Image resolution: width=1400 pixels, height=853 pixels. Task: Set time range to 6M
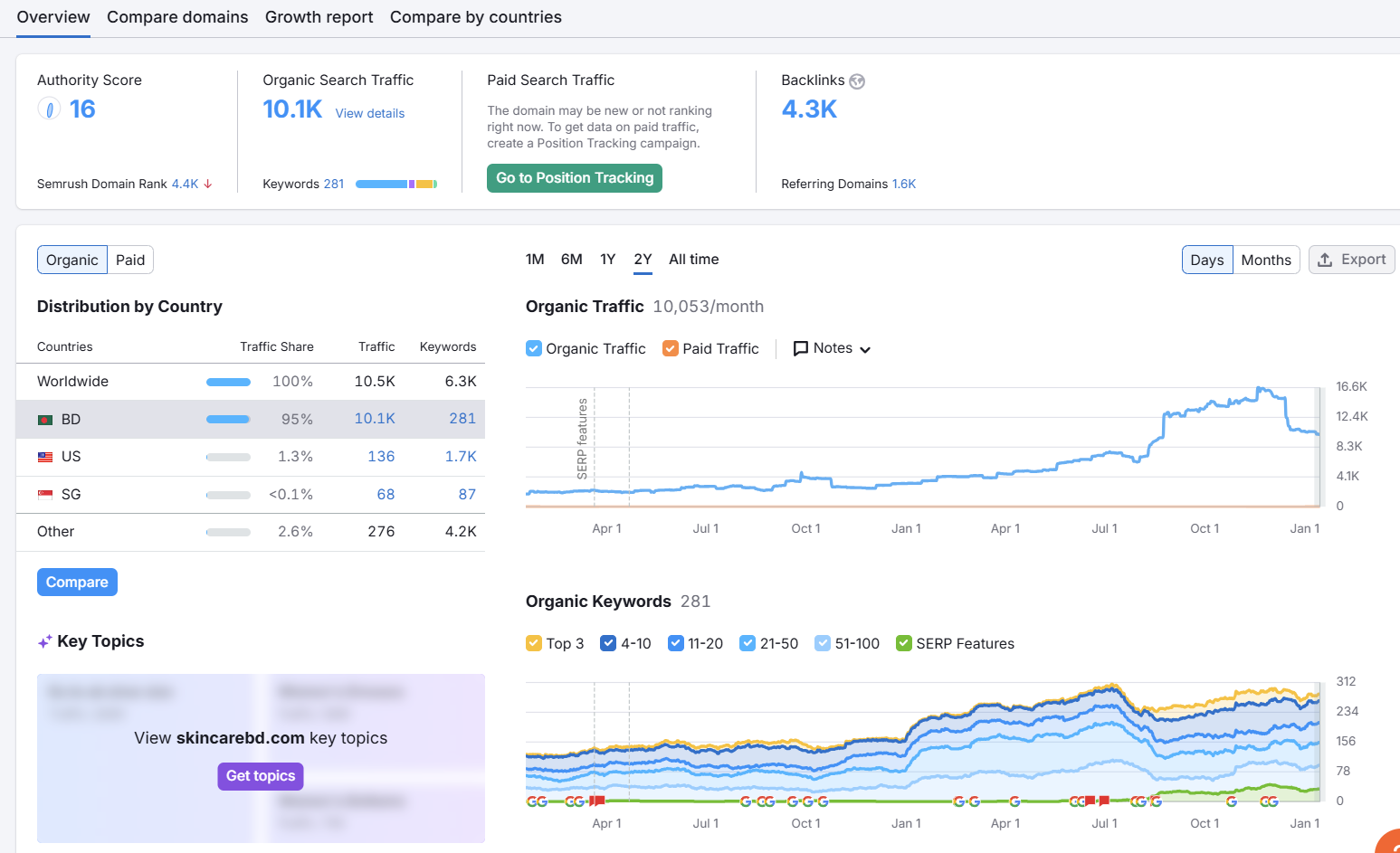[572, 260]
